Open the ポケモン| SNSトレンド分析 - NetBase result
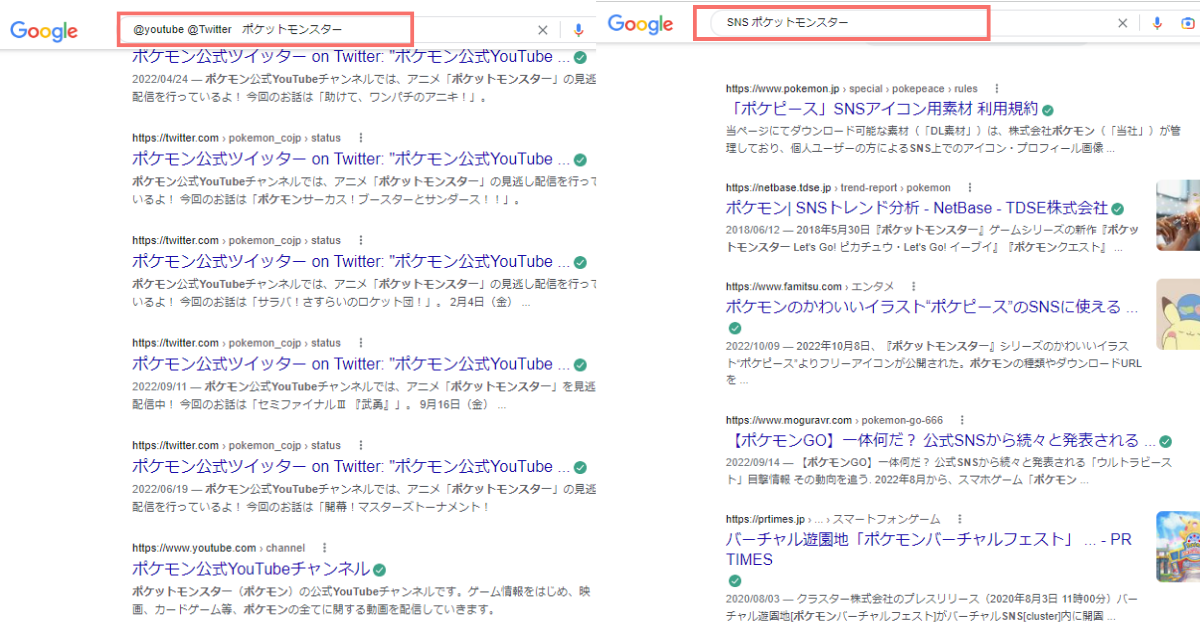 click(x=917, y=208)
